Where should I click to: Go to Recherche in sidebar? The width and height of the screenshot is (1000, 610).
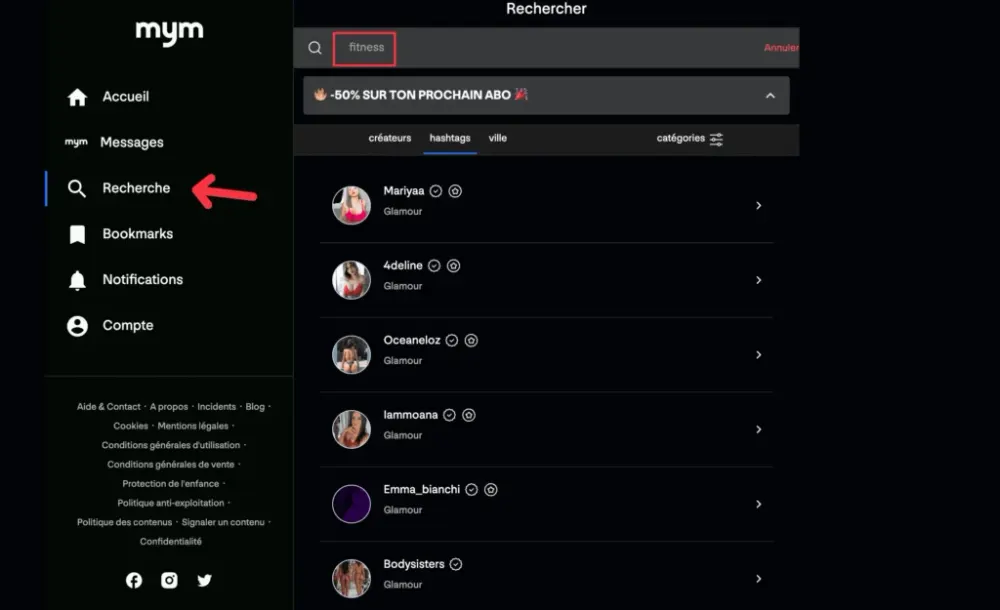pos(136,188)
